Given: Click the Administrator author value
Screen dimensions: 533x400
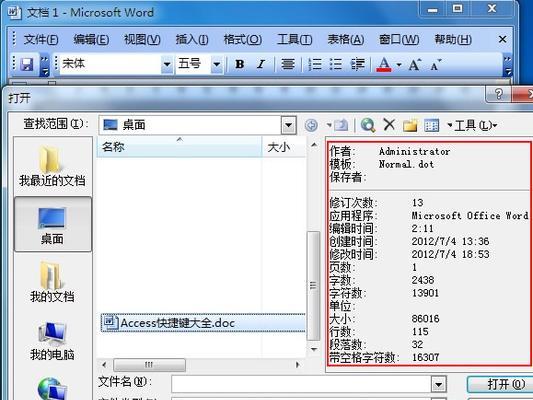Looking at the screenshot, I should (x=414, y=151).
